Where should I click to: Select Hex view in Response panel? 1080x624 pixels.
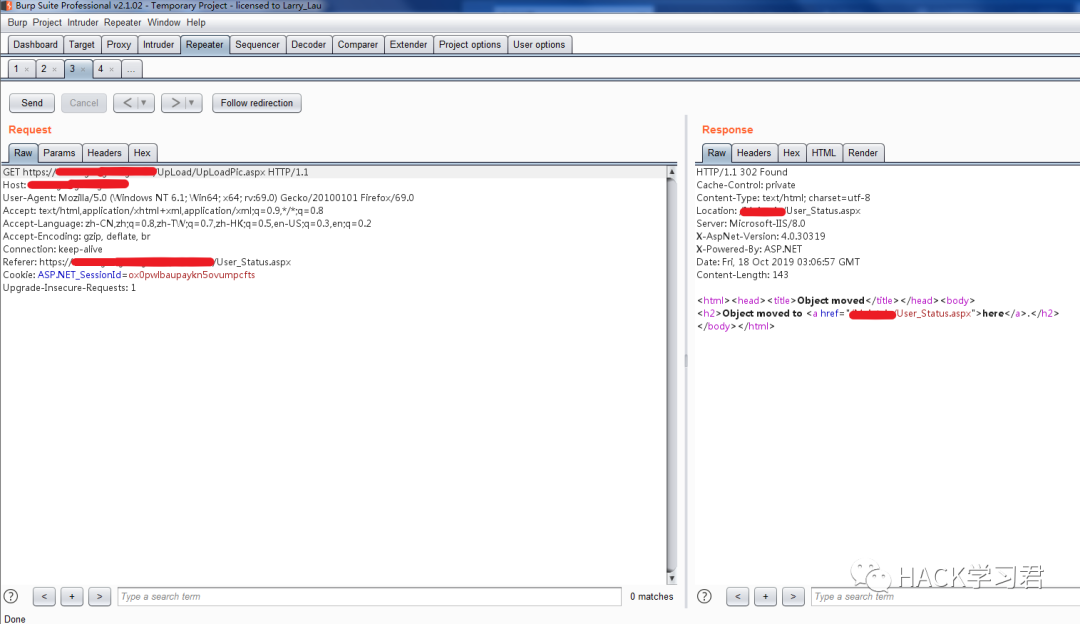pos(791,153)
